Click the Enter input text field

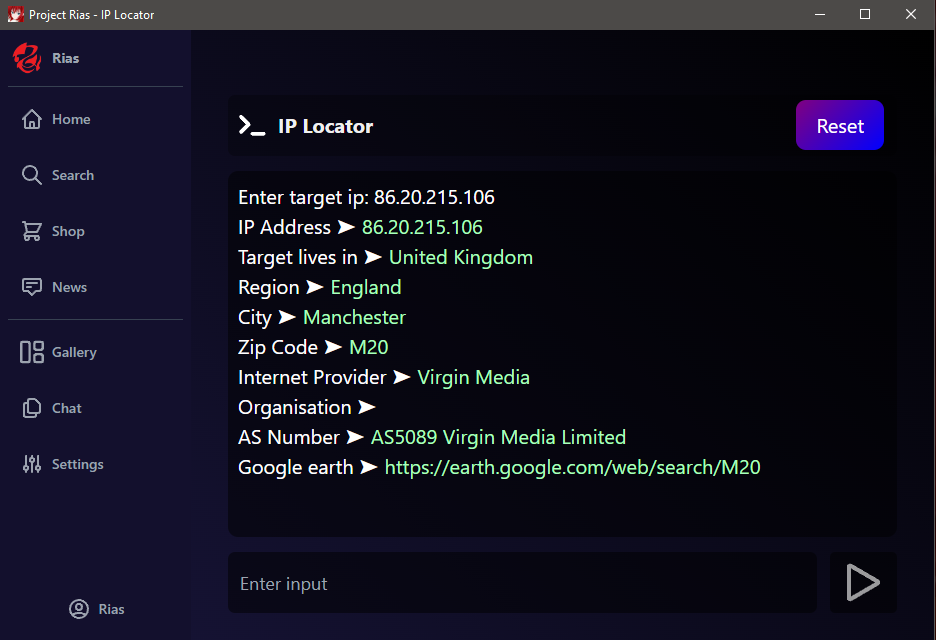click(x=522, y=583)
